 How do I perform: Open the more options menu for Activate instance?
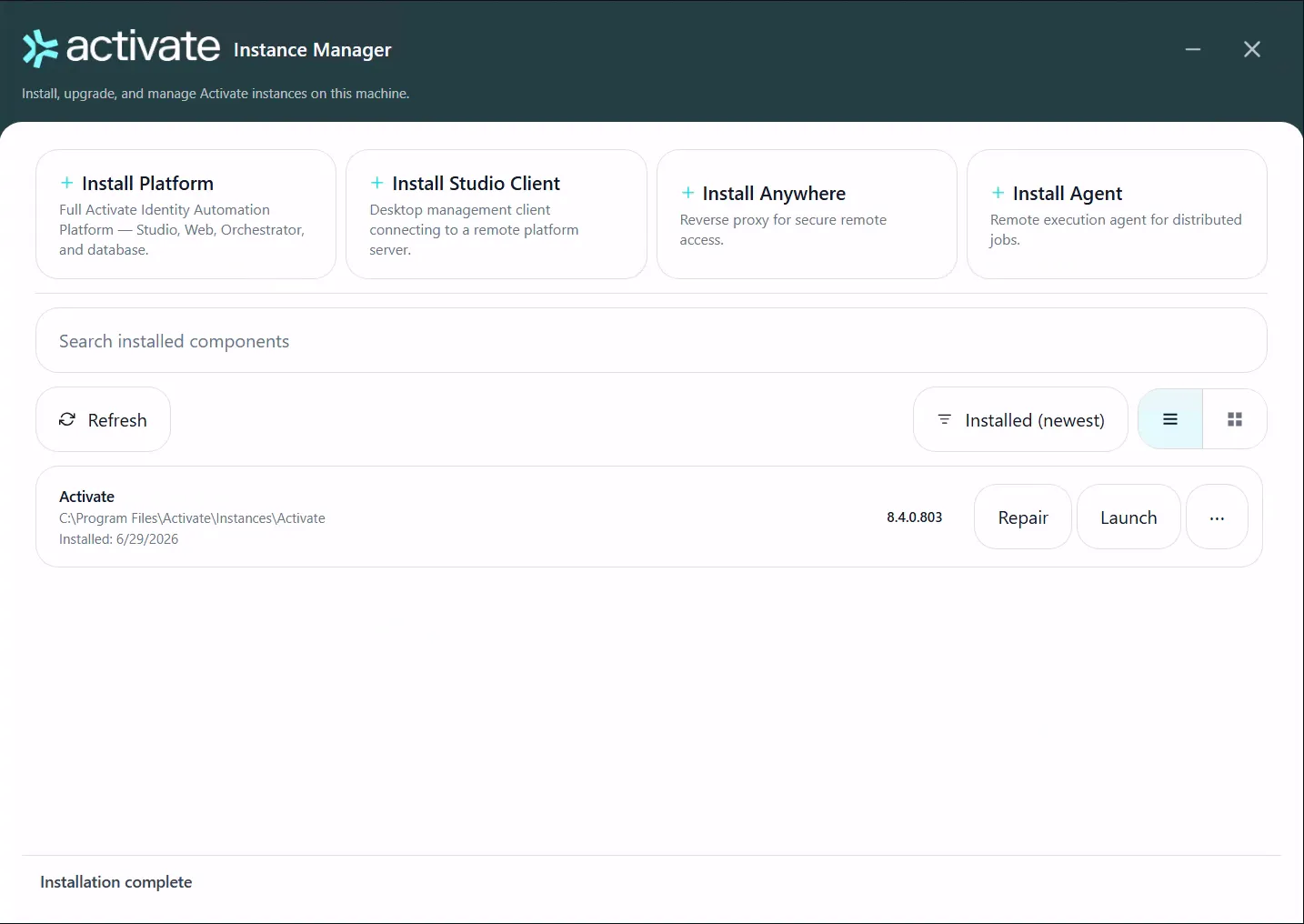(x=1217, y=517)
